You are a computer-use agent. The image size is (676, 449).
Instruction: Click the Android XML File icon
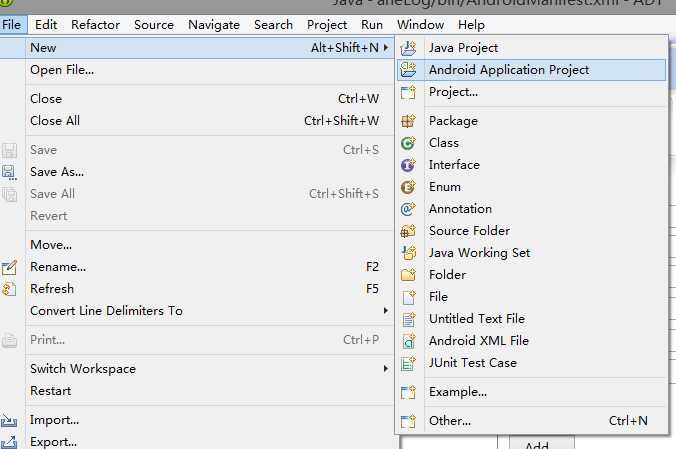point(408,341)
